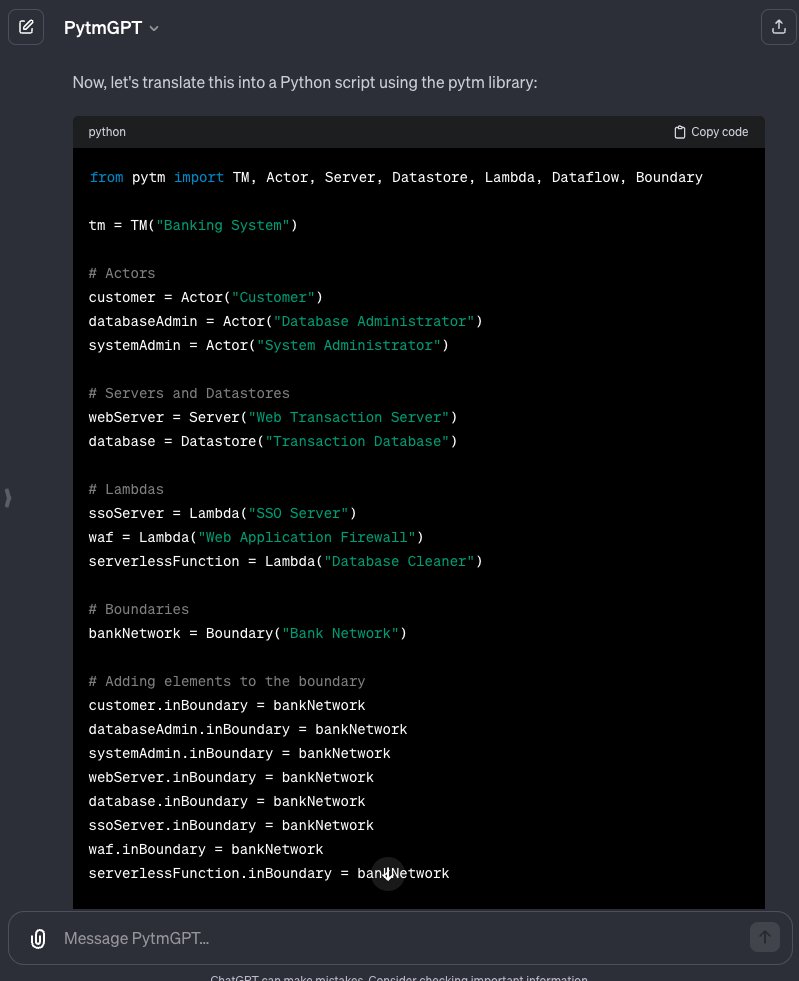Select the customer = Actor("Customer") line
This screenshot has height=981, width=799.
pos(206,297)
